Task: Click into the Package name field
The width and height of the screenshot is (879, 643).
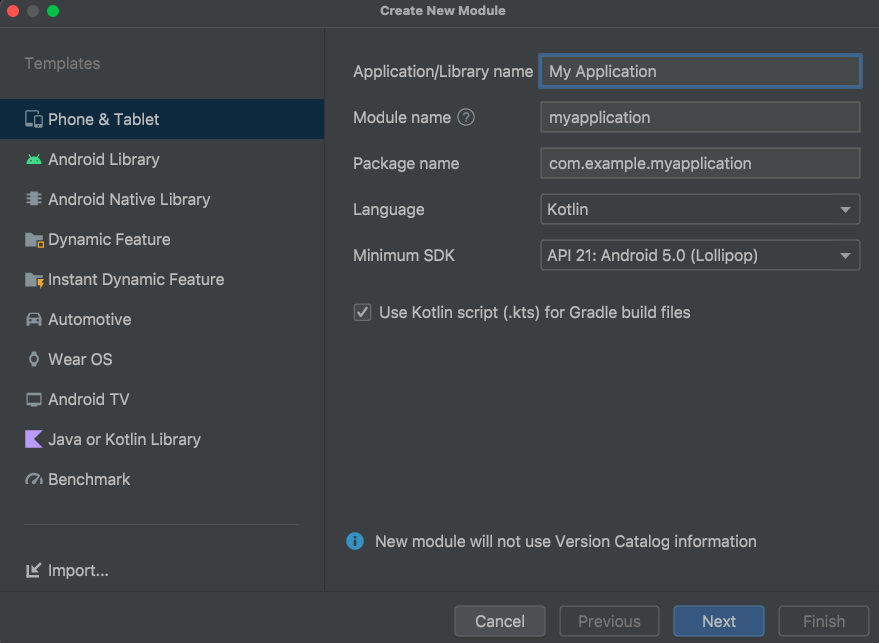Action: (x=699, y=163)
